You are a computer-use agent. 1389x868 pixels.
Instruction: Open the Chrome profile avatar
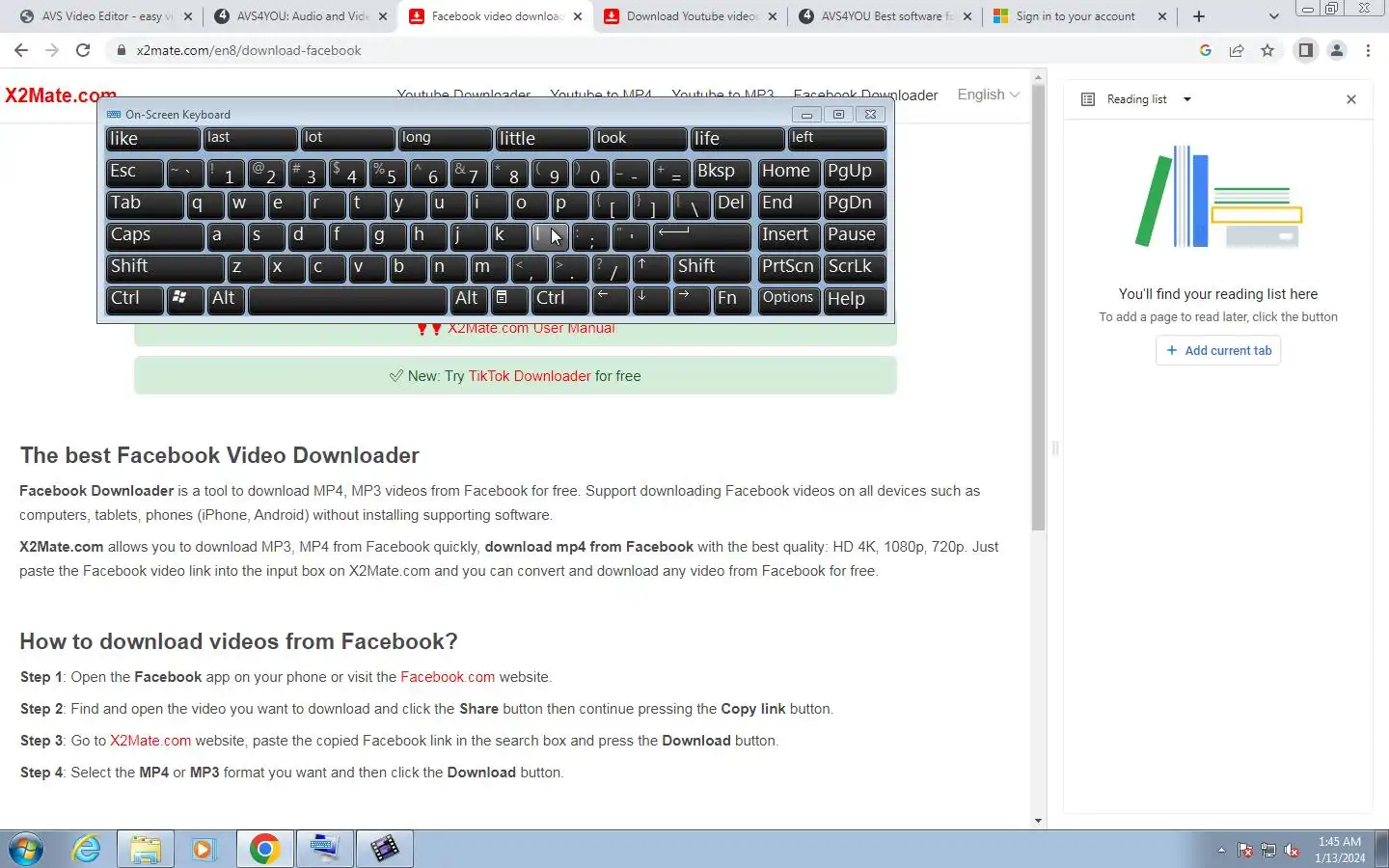[x=1337, y=50]
